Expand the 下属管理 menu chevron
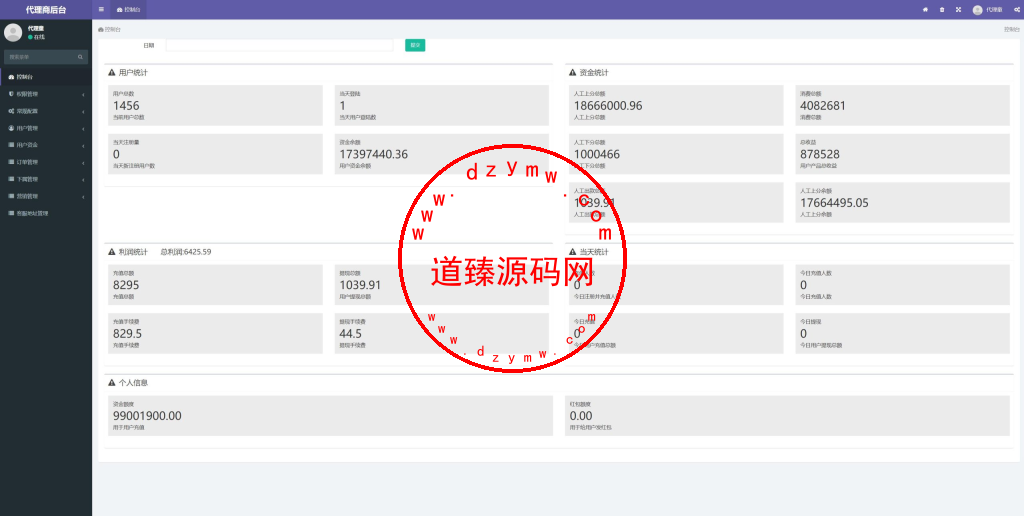 (x=84, y=180)
